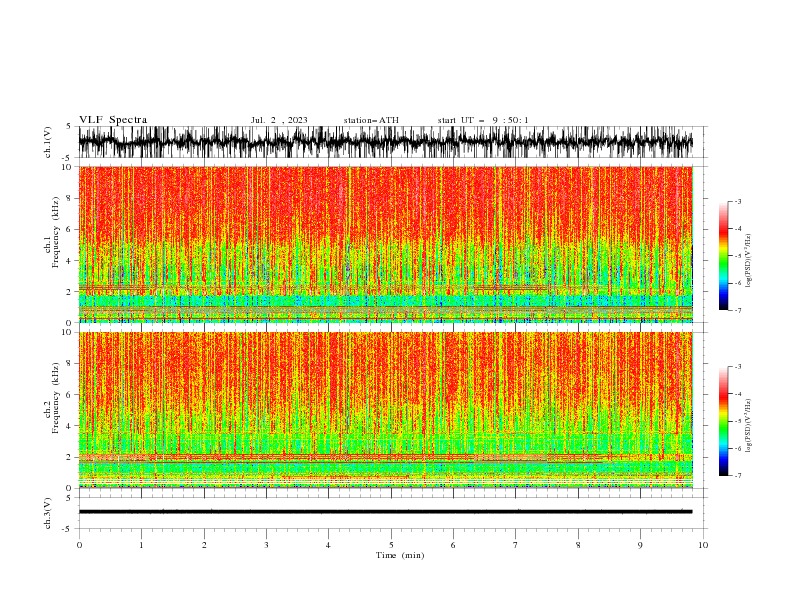This screenshot has width=792, height=612.
Task: Click the ch.2 log(PSD) colorbar unit label
Action: (748, 426)
